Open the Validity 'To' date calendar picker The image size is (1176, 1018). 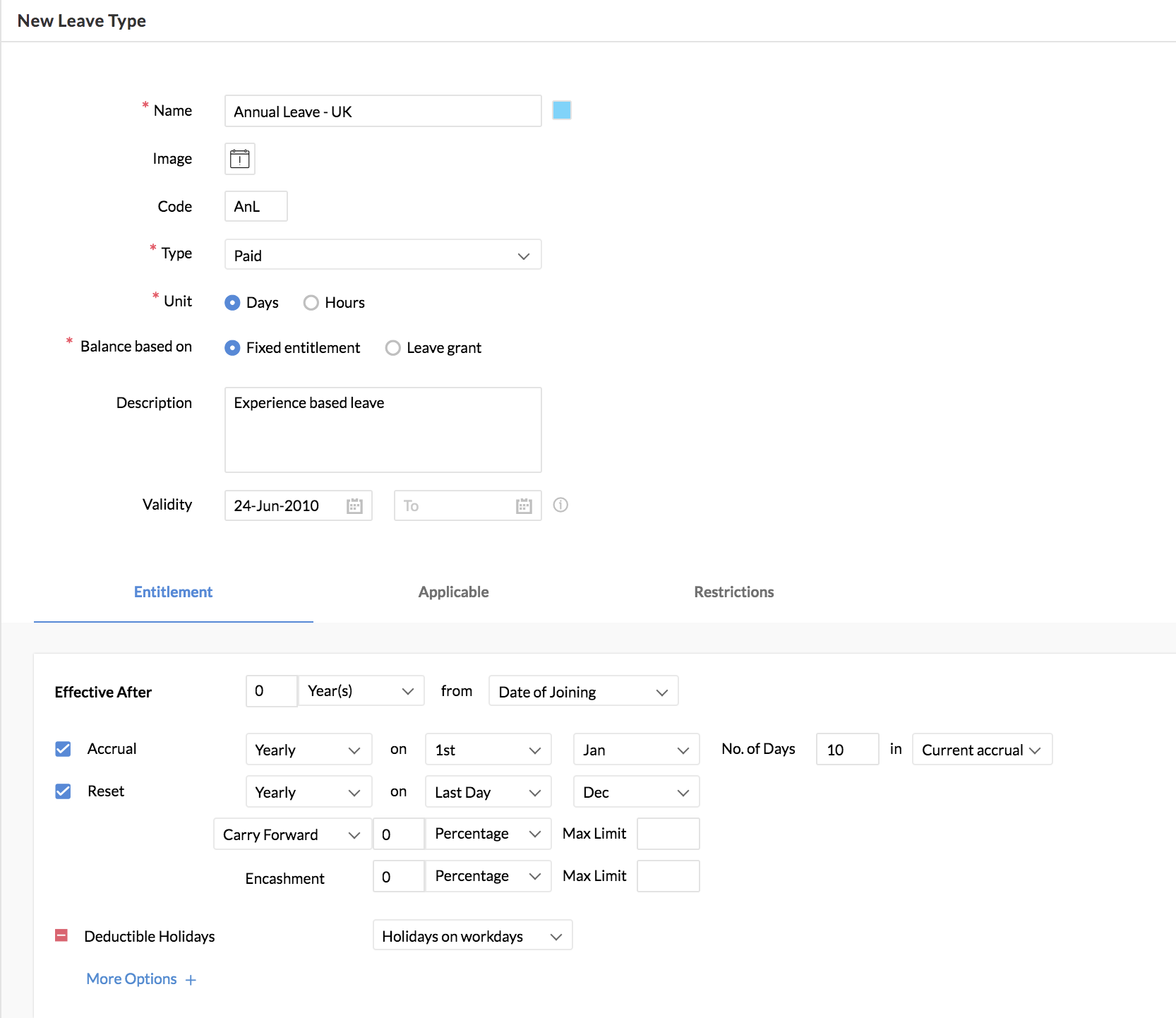tap(524, 506)
